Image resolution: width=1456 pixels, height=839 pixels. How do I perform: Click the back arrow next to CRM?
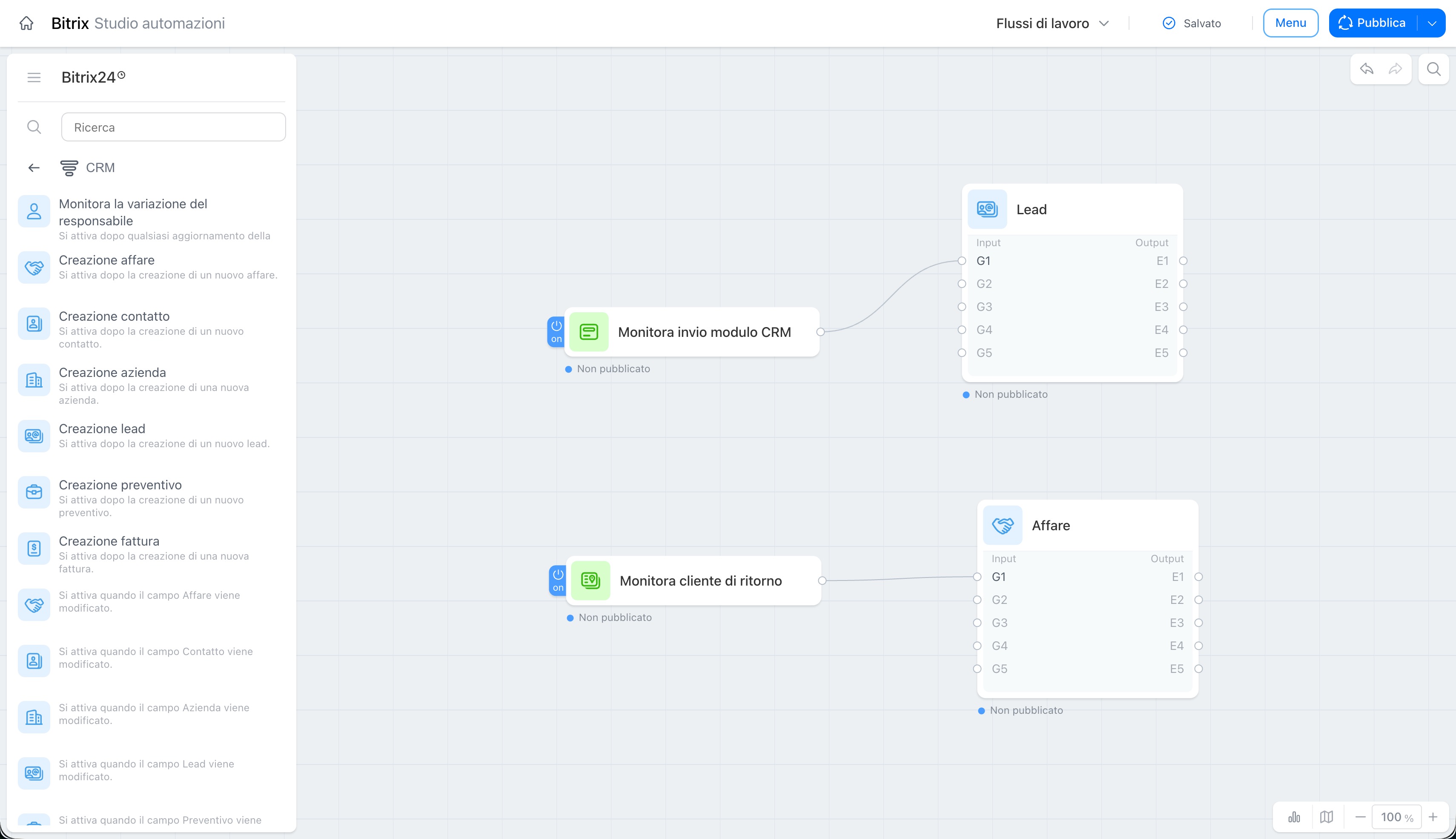[34, 168]
